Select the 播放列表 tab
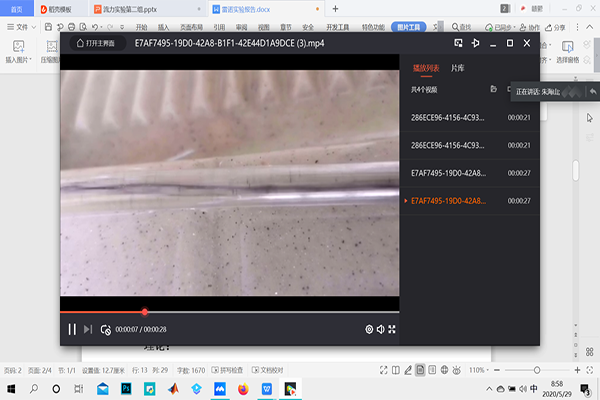Screen dimensions: 600x400 click(426, 68)
